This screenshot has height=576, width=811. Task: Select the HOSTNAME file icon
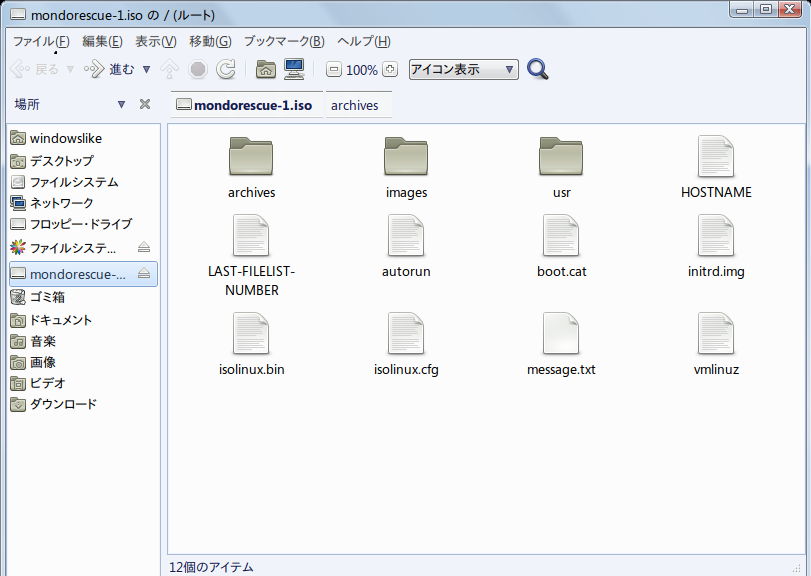click(x=716, y=156)
